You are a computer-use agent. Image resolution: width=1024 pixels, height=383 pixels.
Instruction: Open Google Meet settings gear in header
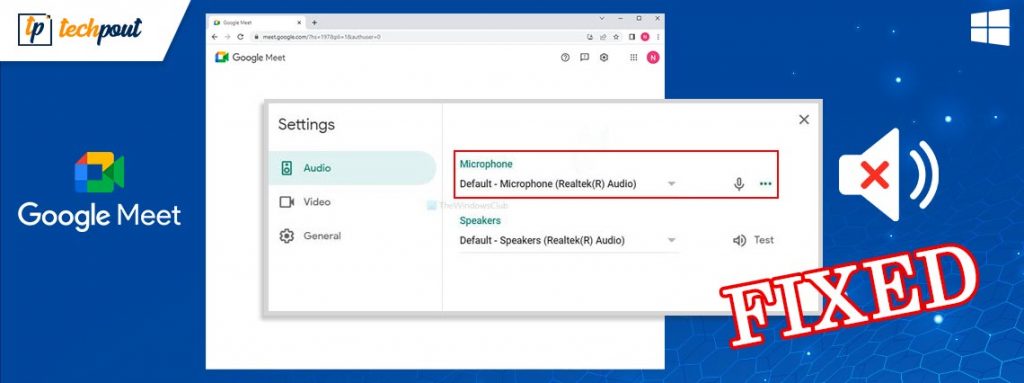pyautogui.click(x=604, y=58)
